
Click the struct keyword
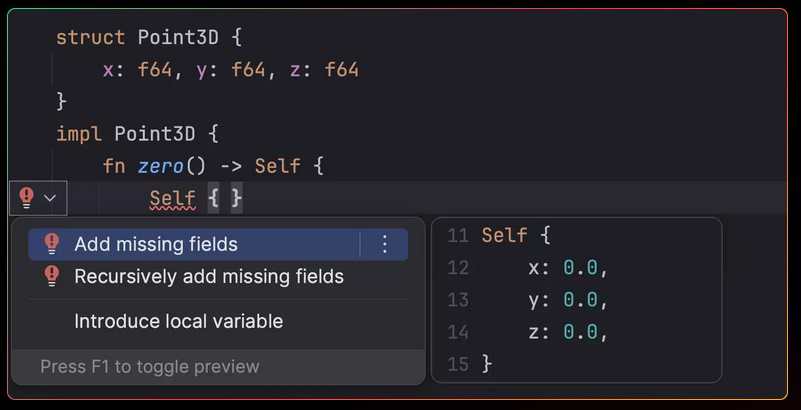tap(90, 38)
